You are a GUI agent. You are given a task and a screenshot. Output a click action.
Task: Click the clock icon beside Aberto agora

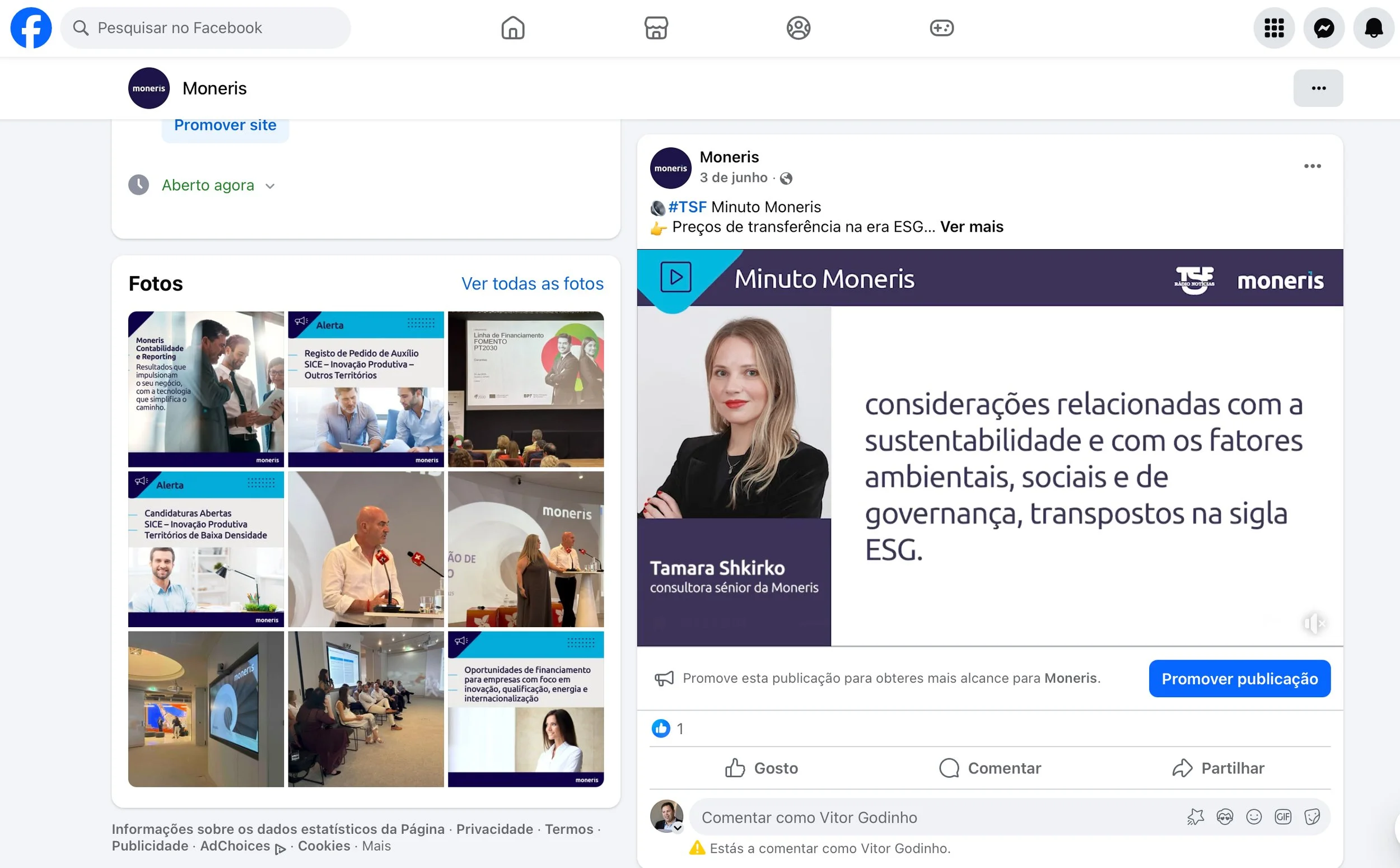coord(138,185)
